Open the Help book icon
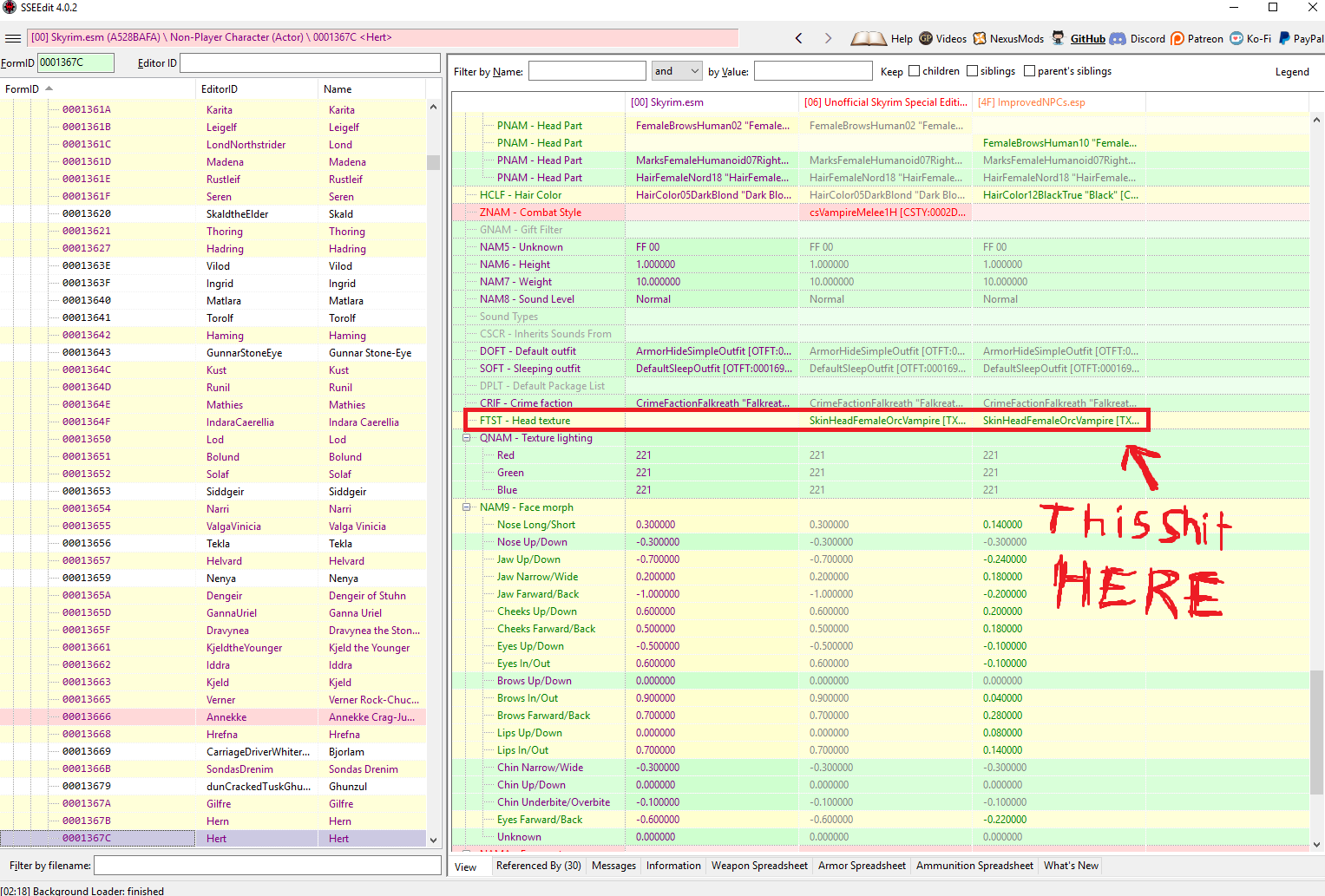The image size is (1325, 896). tap(868, 38)
